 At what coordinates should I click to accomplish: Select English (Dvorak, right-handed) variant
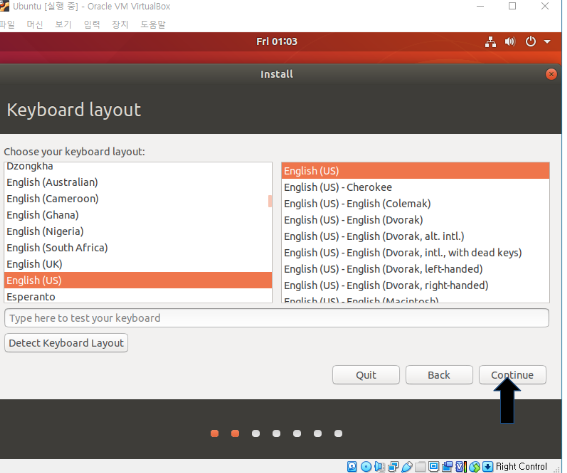[x=415, y=285]
